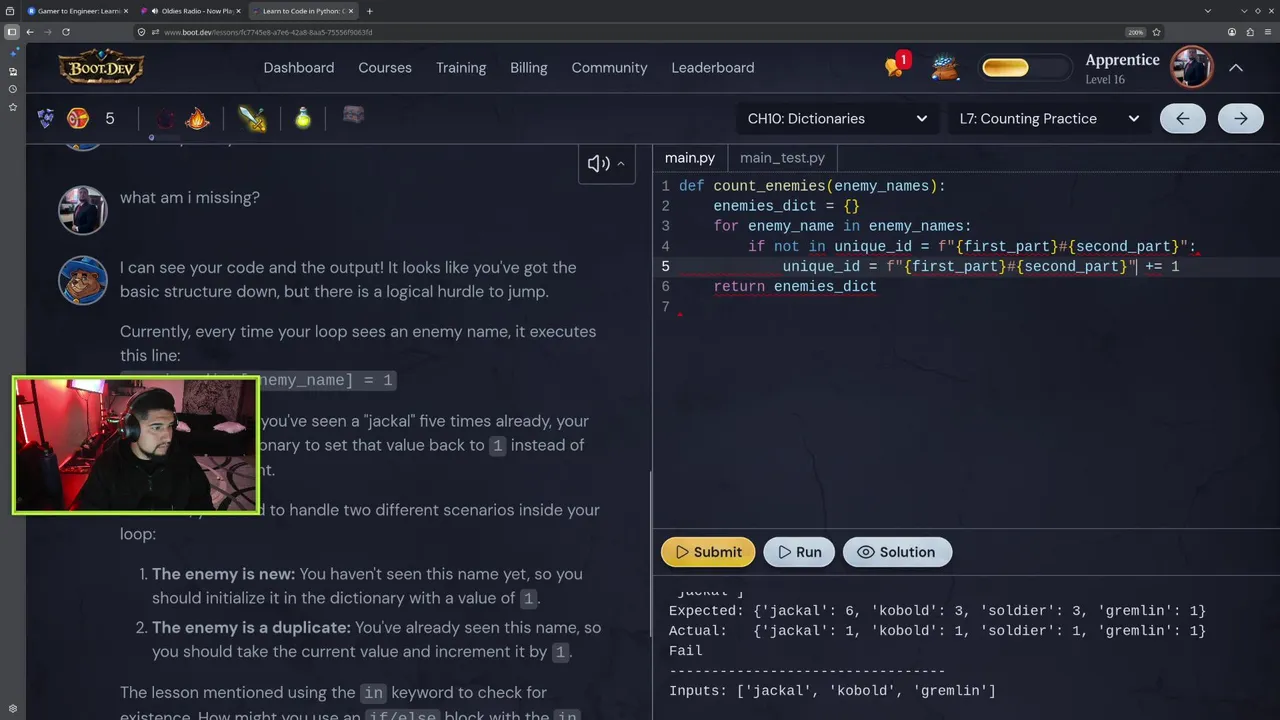The image size is (1280, 720).
Task: Collapse the header with the up chevron
Action: (1236, 68)
